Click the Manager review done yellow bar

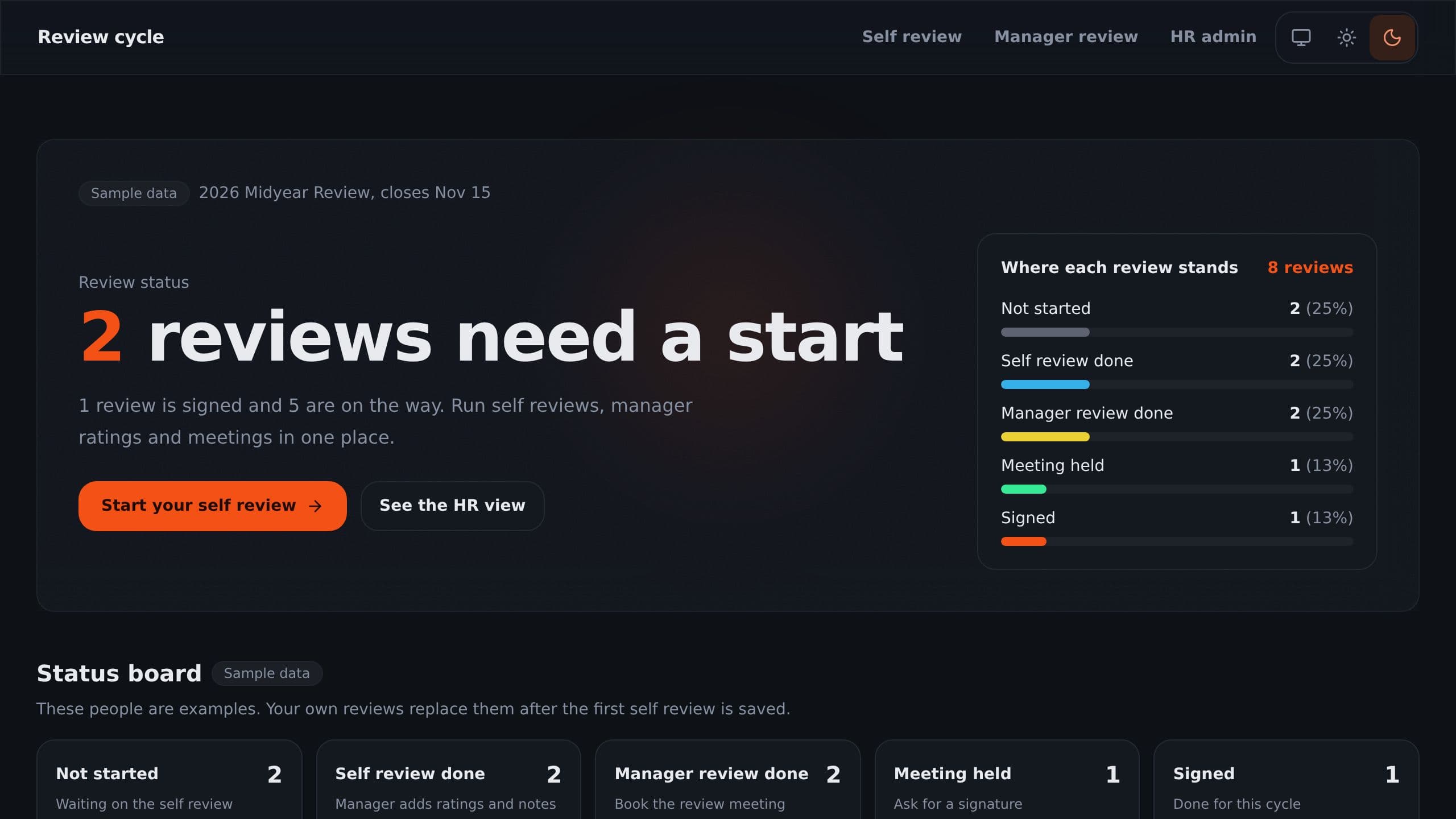(x=1045, y=437)
